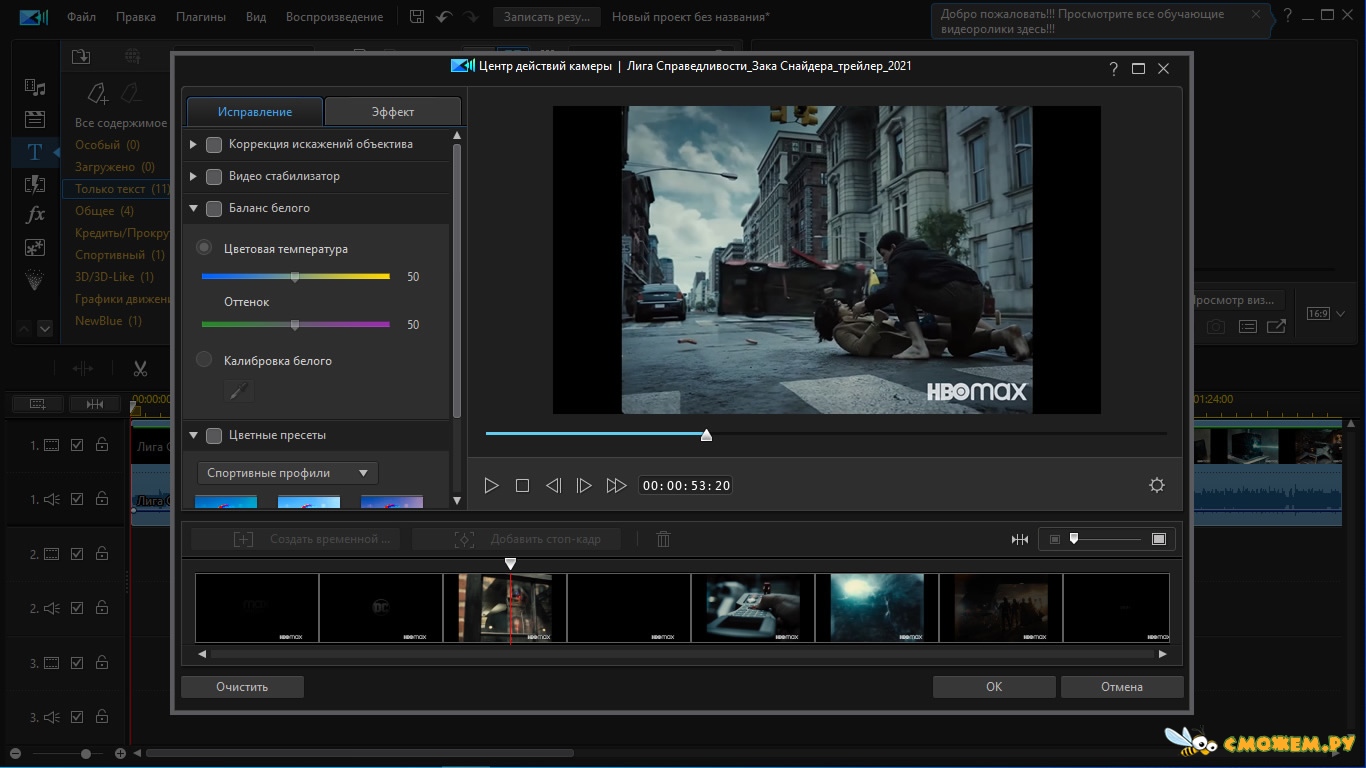Viewport: 1366px width, 768px height.
Task: Fast forward the preview
Action: [616, 485]
